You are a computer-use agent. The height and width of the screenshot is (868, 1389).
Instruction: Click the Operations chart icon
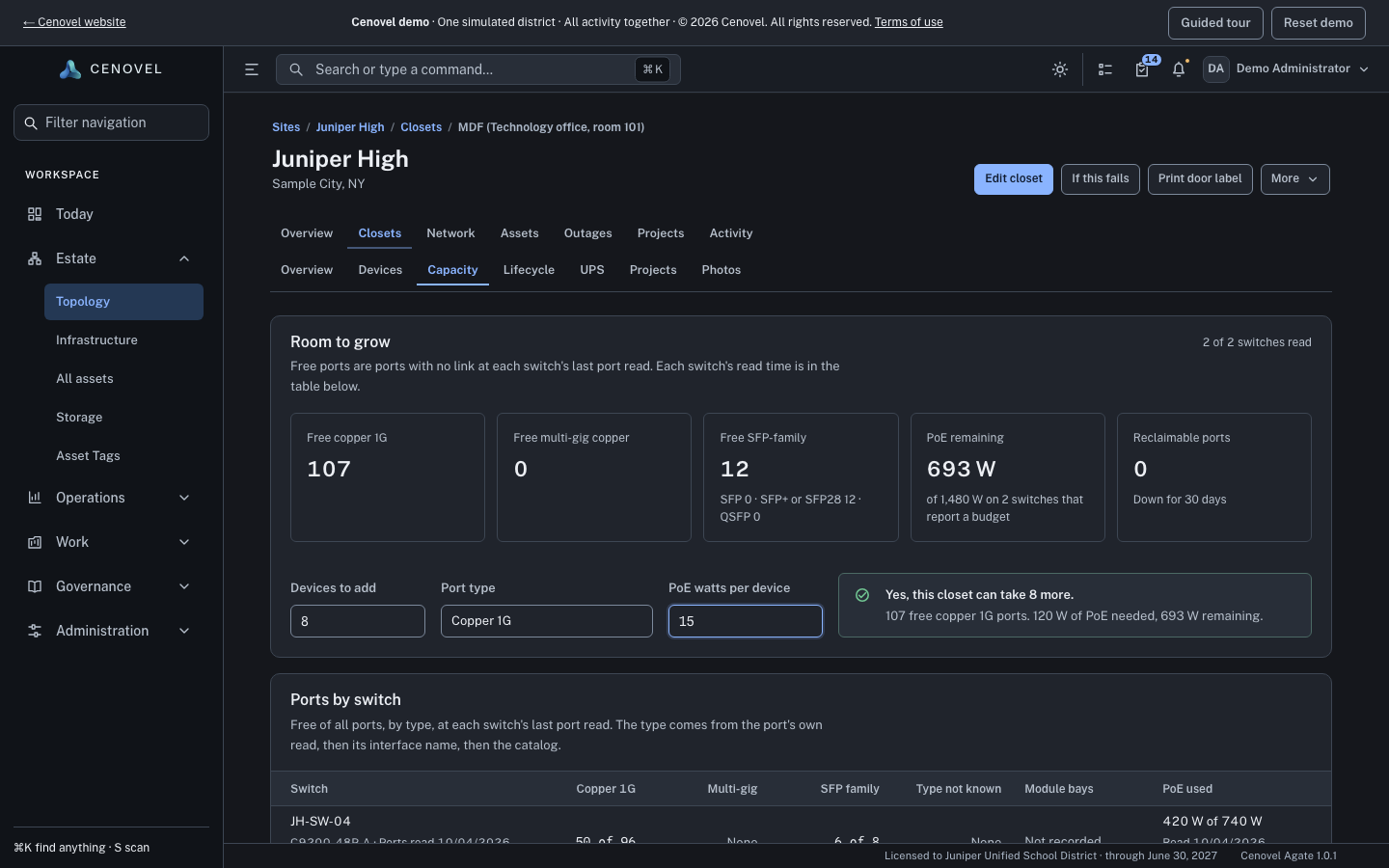click(35, 498)
